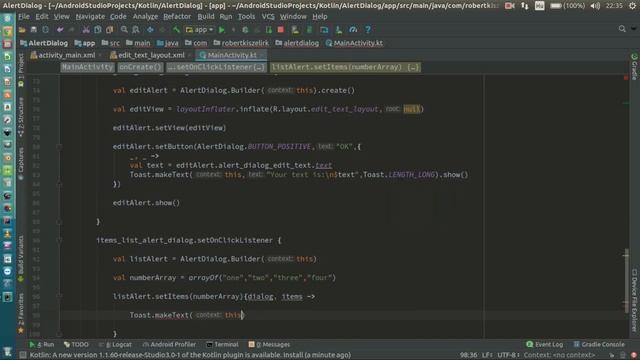Open the Event Log panel
This screenshot has width=640, height=360.
[x=545, y=344]
